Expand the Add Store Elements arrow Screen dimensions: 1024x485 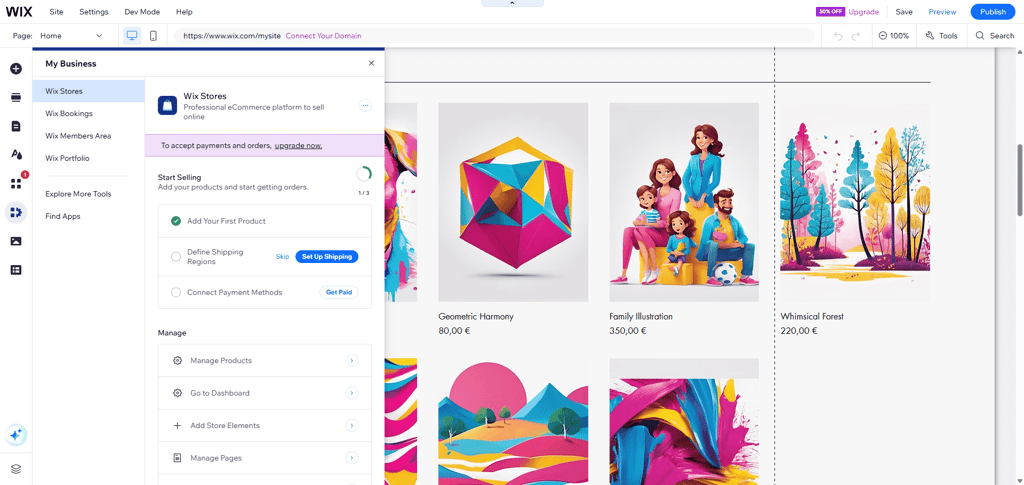352,426
